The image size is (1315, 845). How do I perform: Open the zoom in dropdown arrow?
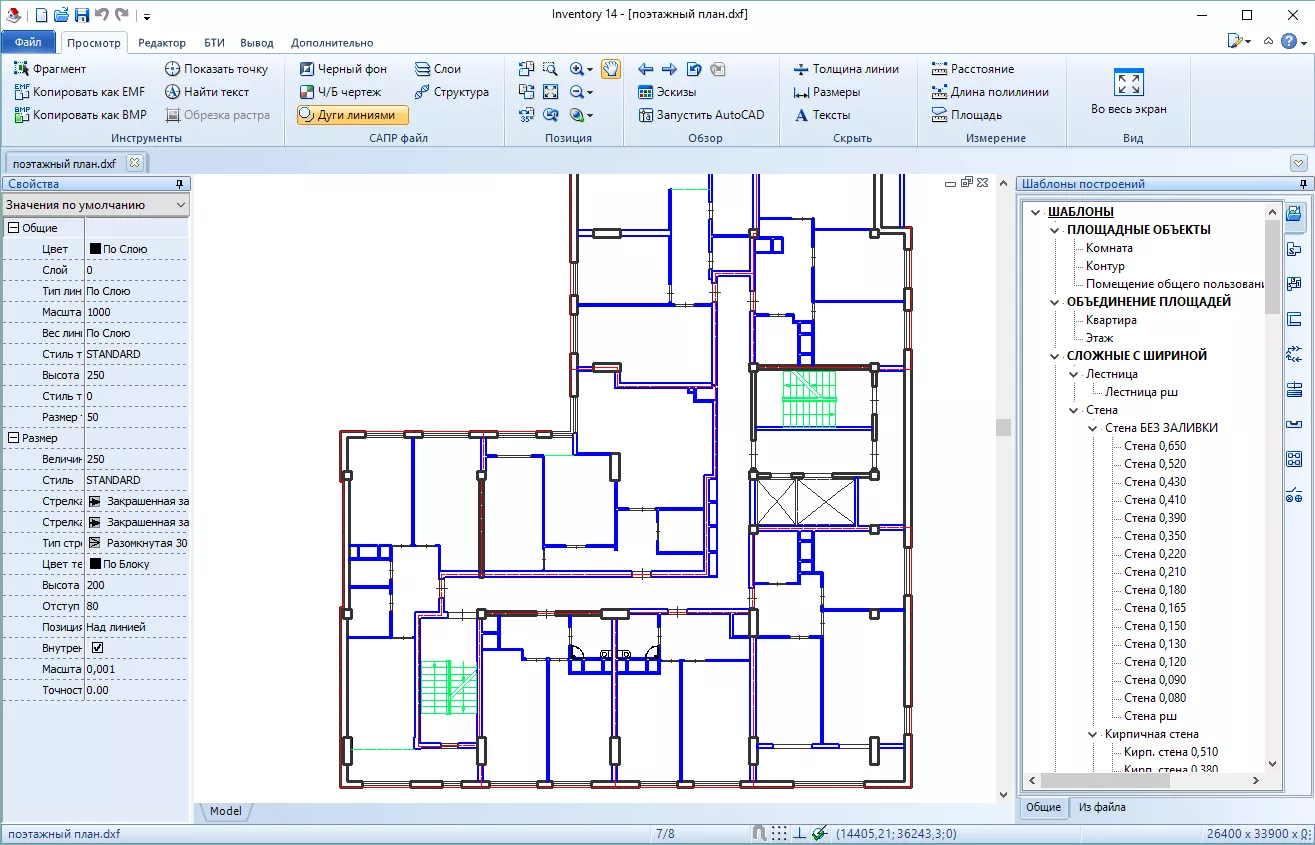[x=590, y=70]
